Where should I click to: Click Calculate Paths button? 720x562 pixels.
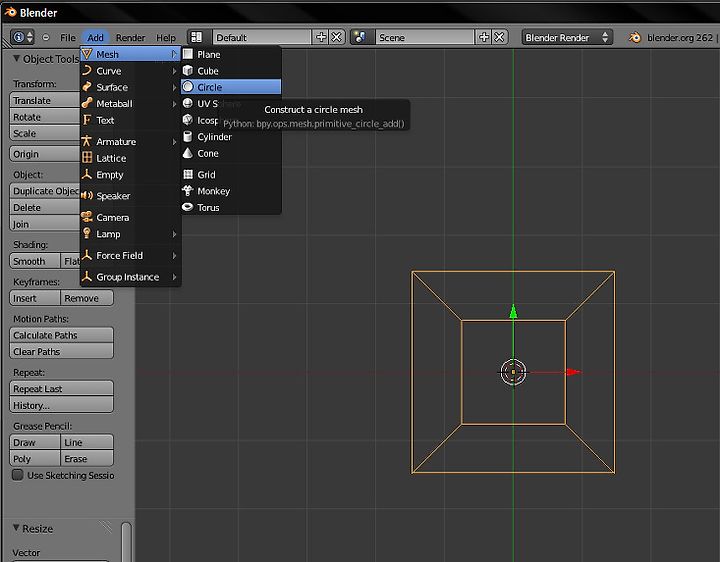[x=61, y=335]
